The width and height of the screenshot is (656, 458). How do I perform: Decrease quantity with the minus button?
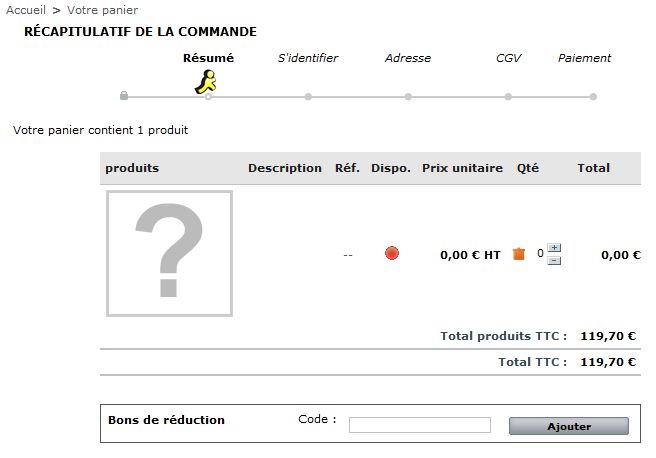click(x=554, y=261)
